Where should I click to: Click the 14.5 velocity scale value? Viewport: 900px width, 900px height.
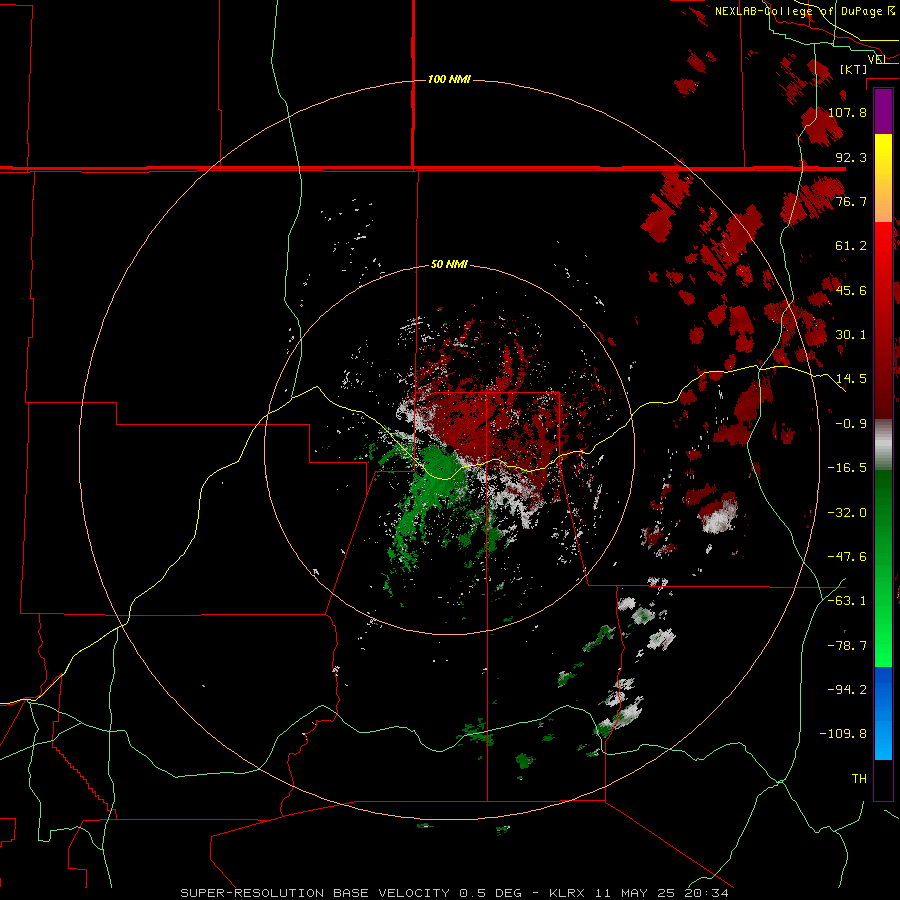tap(851, 379)
